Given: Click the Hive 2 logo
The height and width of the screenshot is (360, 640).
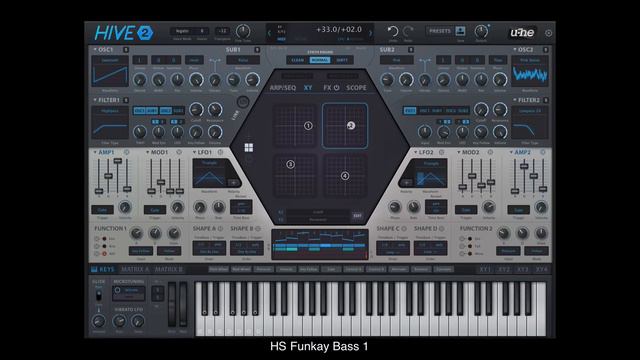Looking at the screenshot, I should coord(124,33).
